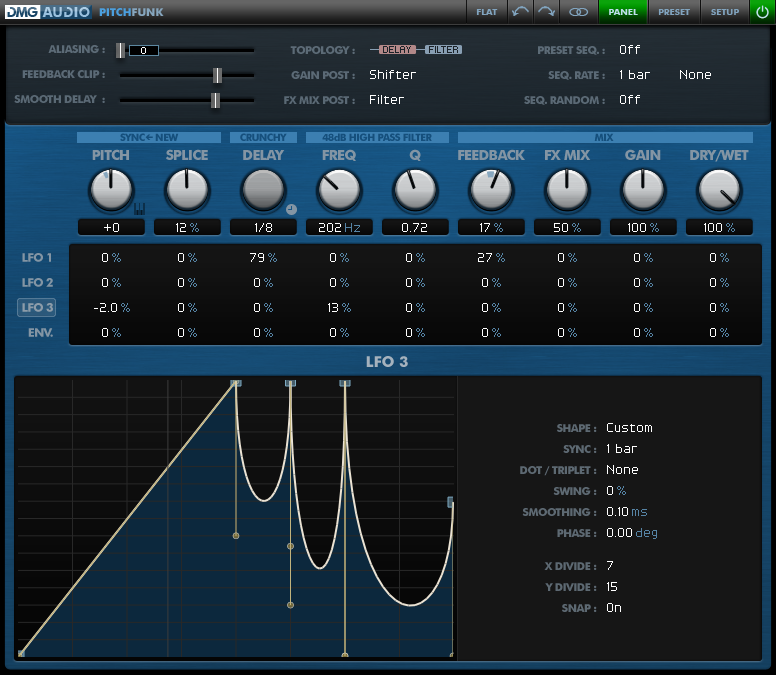
Task: Click the Feedback Clip slider handle
Action: pos(217,75)
